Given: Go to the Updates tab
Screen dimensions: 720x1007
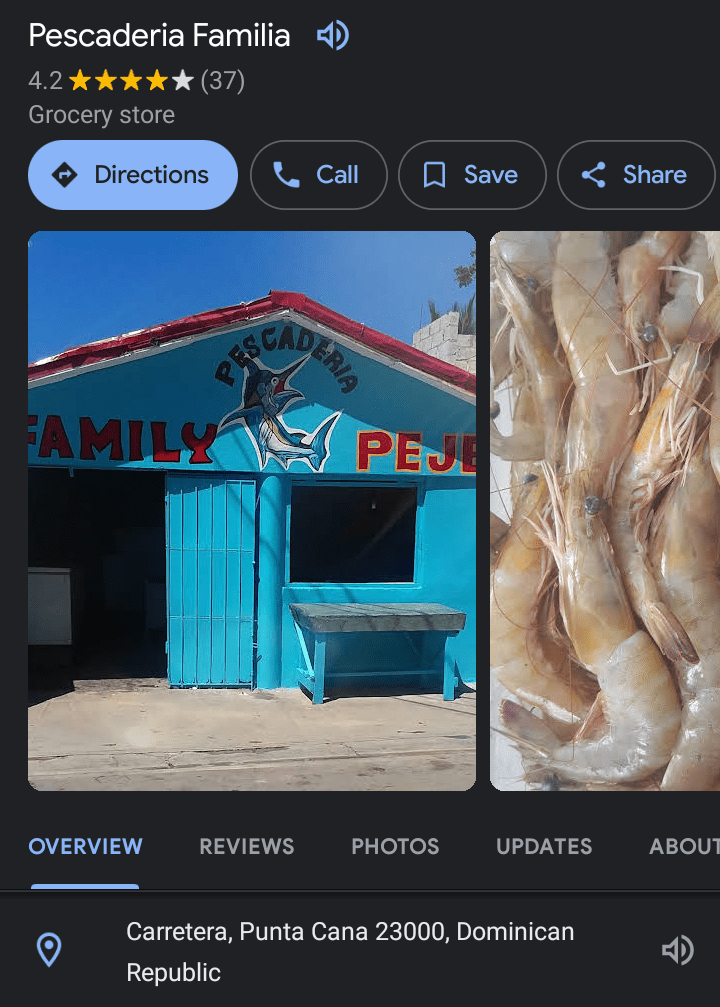Looking at the screenshot, I should 544,847.
